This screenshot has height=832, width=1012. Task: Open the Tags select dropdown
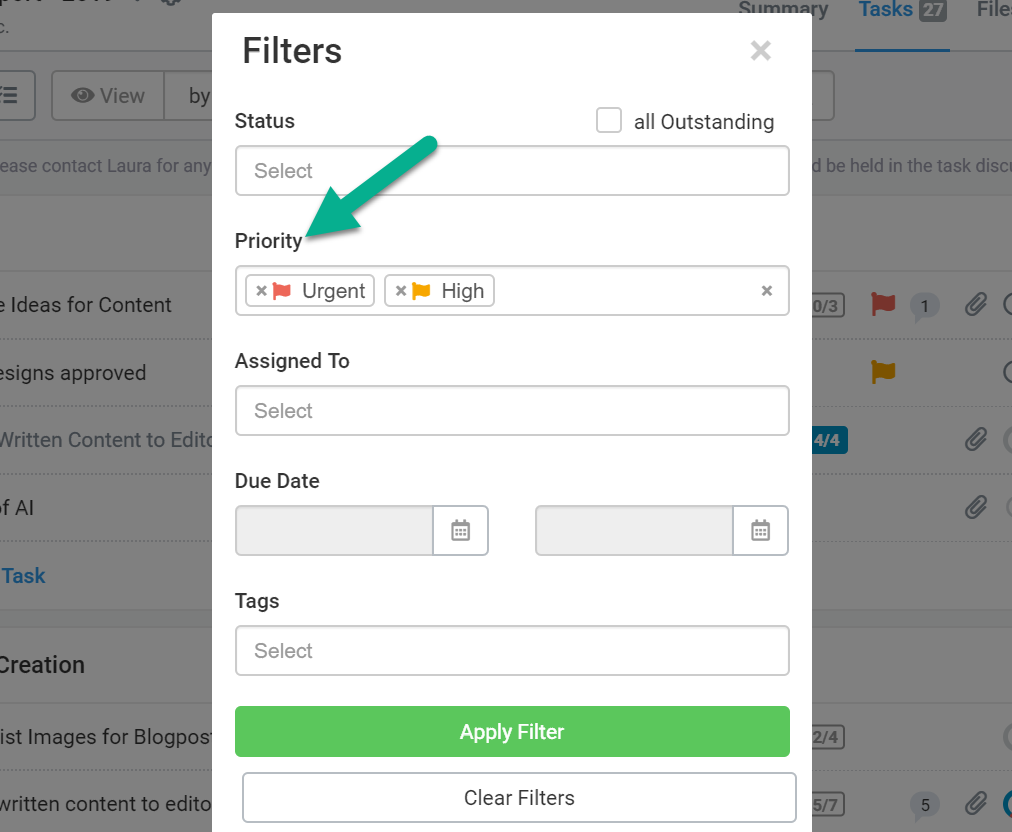512,651
